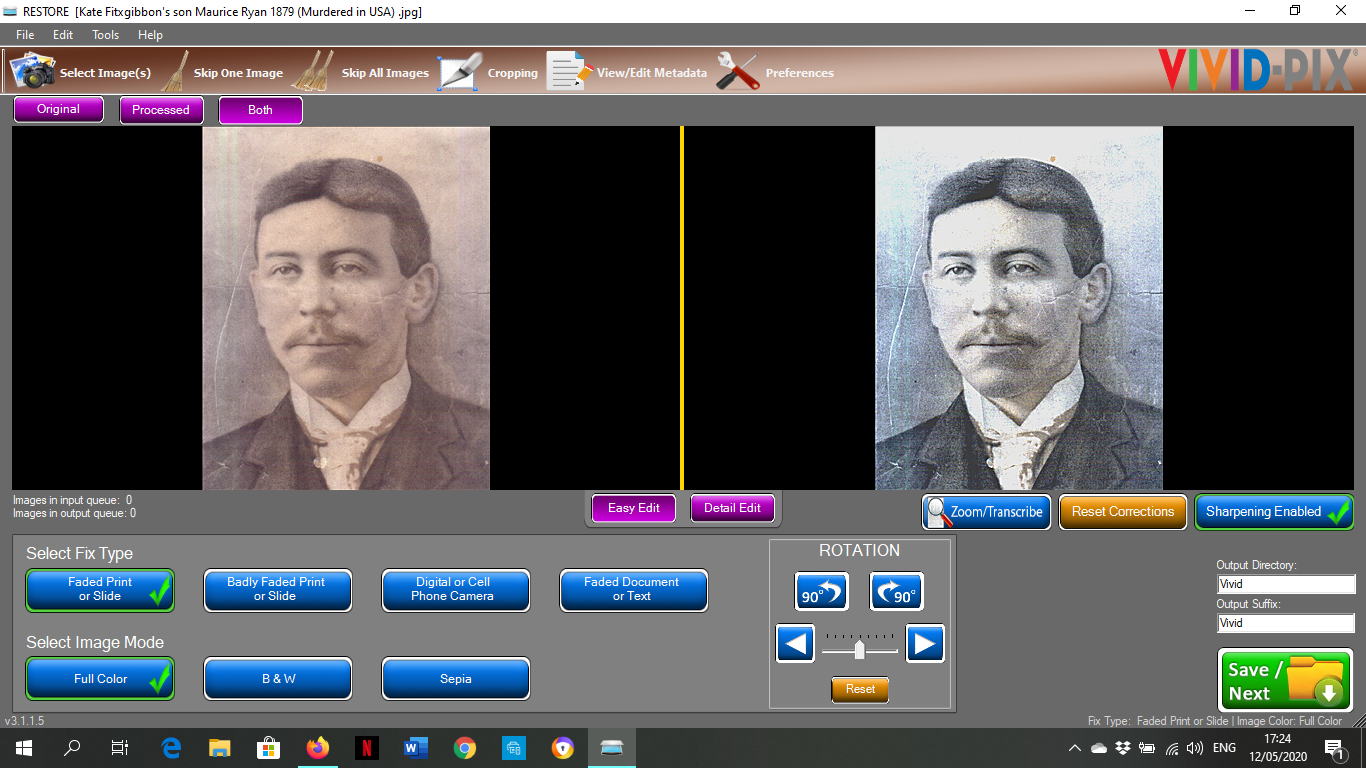Switch image mode to B & W
The image size is (1366, 768).
coord(277,679)
